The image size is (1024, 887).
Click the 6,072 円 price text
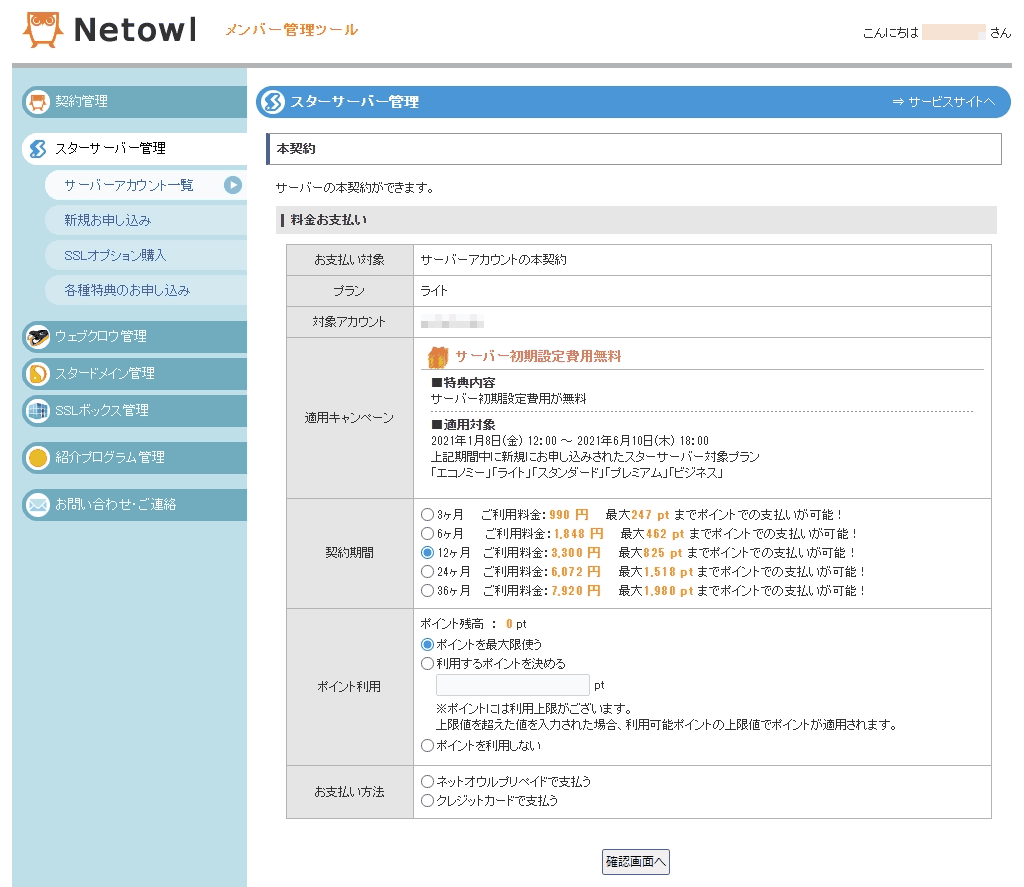pyautogui.click(x=575, y=572)
